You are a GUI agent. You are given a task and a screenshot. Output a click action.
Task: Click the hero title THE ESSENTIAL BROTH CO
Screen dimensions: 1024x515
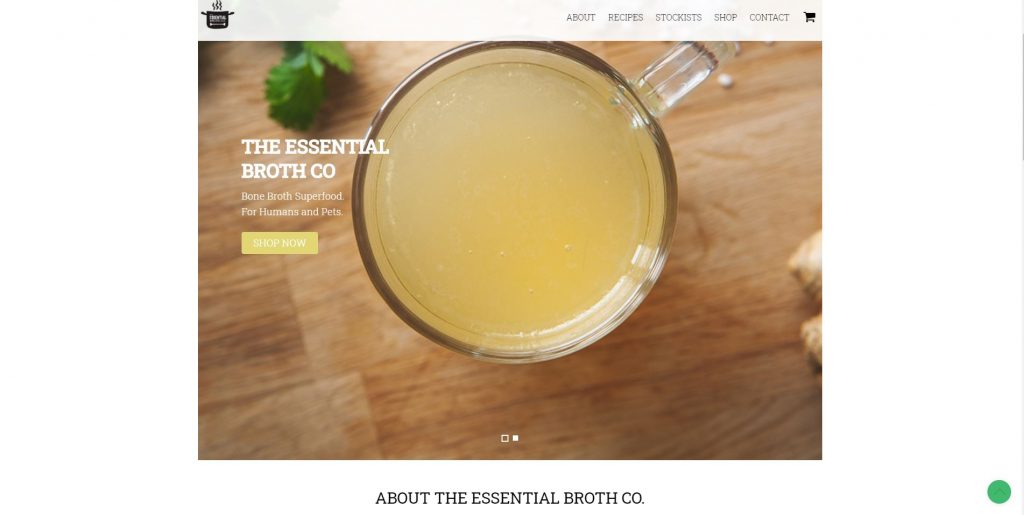click(x=315, y=159)
